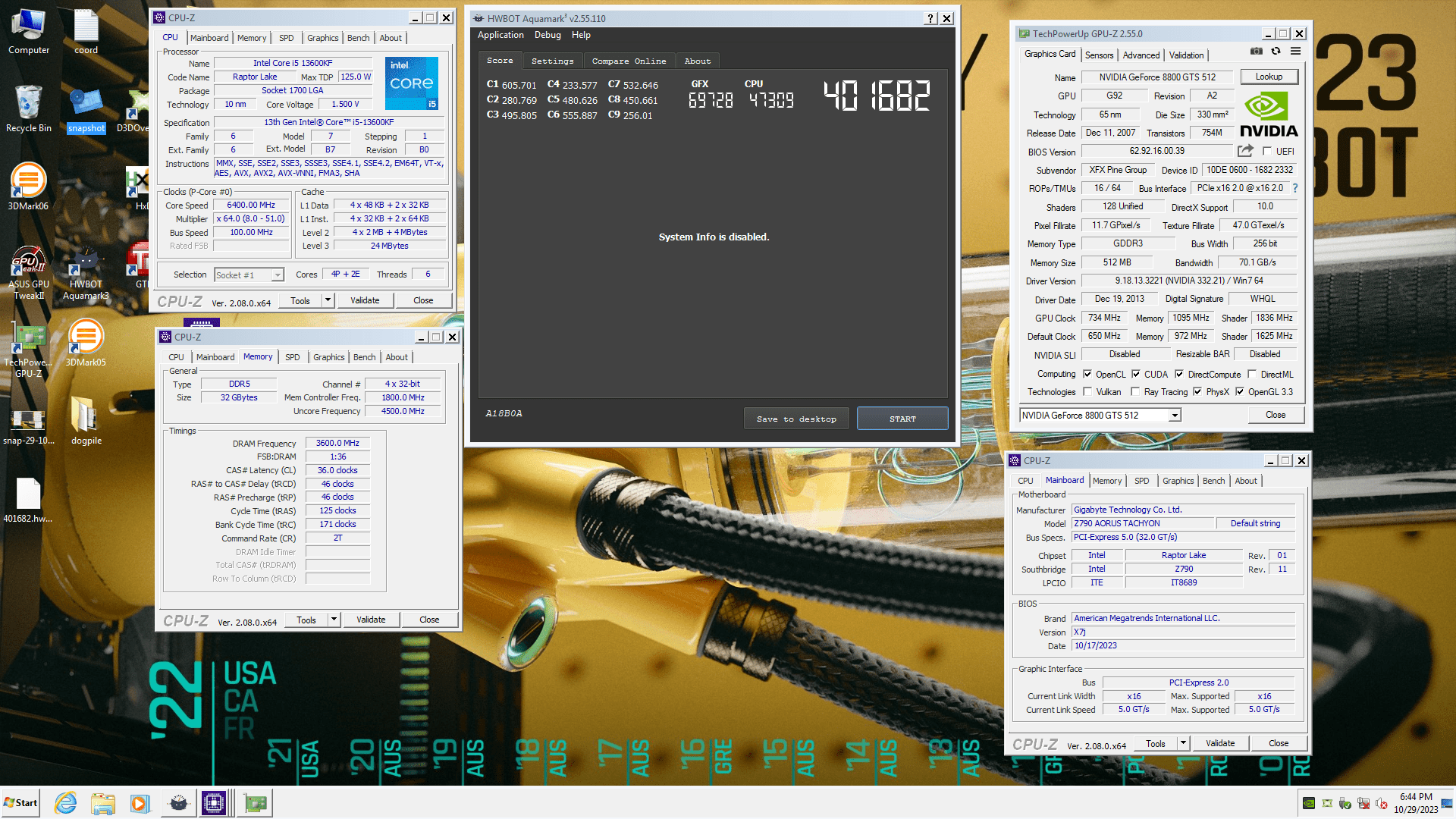The image size is (1456, 819).
Task: Open the dogpile folder icon
Action: [86, 421]
